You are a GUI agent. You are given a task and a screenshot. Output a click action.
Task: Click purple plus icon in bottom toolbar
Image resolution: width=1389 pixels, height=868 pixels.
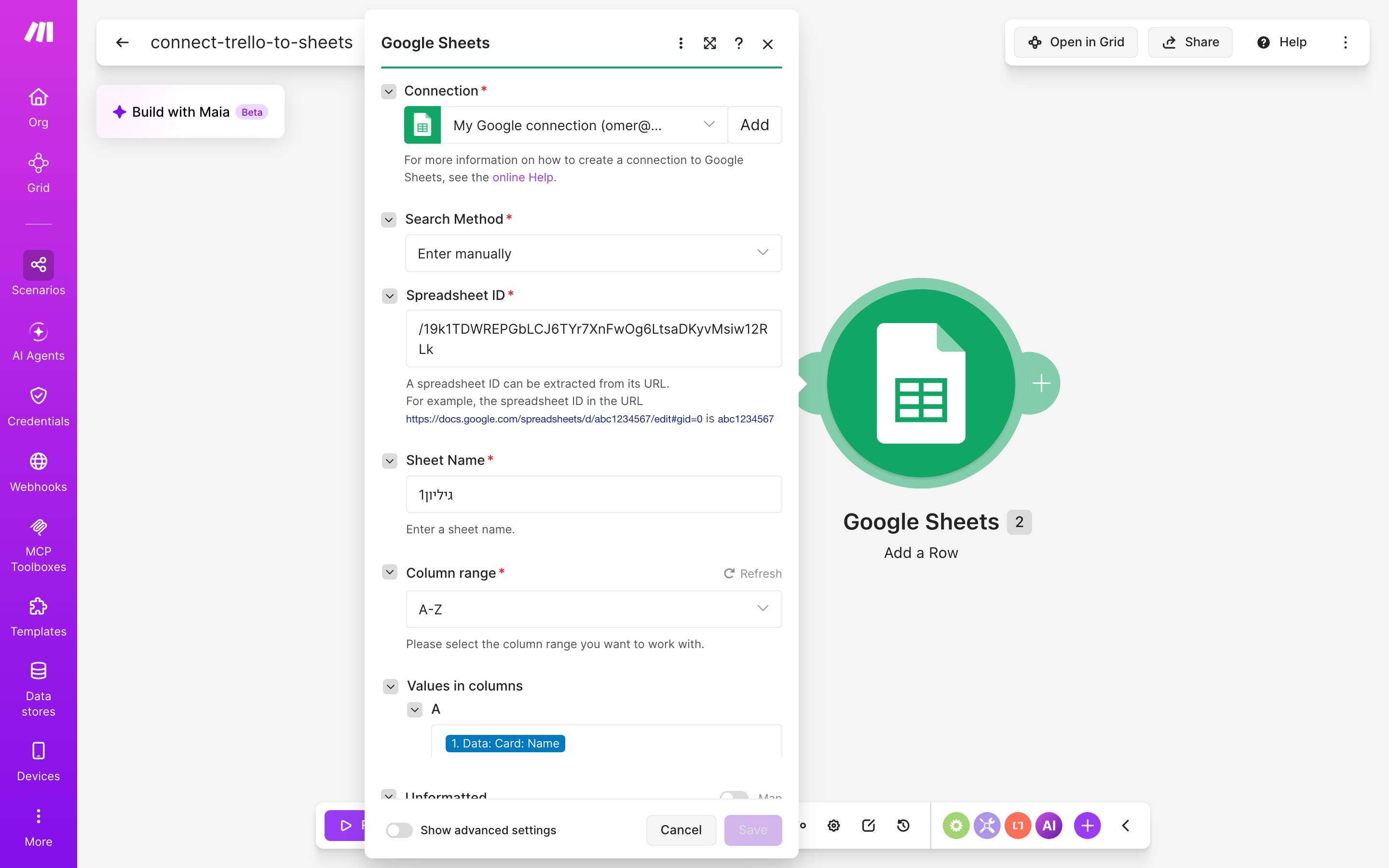click(1087, 826)
